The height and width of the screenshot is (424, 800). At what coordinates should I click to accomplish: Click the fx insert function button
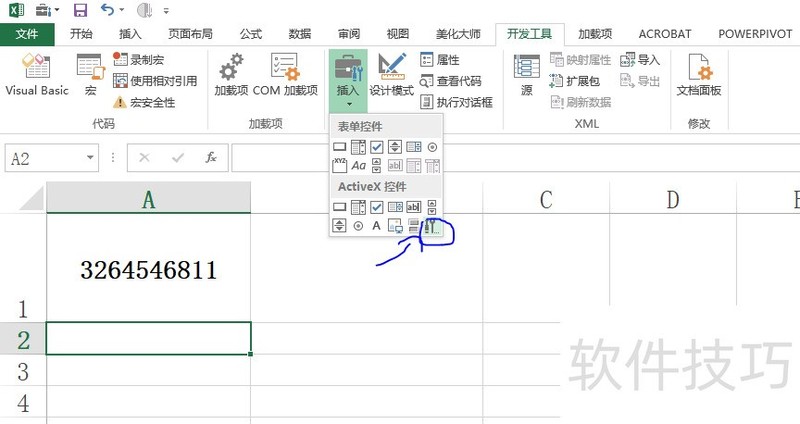coord(211,158)
